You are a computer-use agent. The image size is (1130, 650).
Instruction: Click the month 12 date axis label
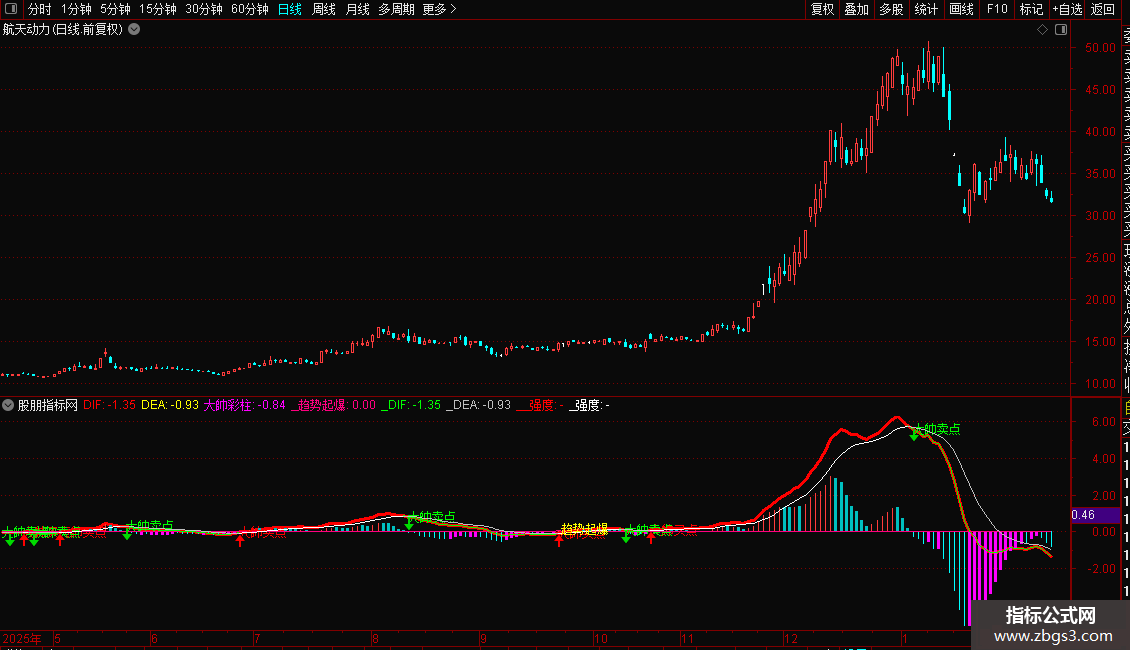coord(791,638)
